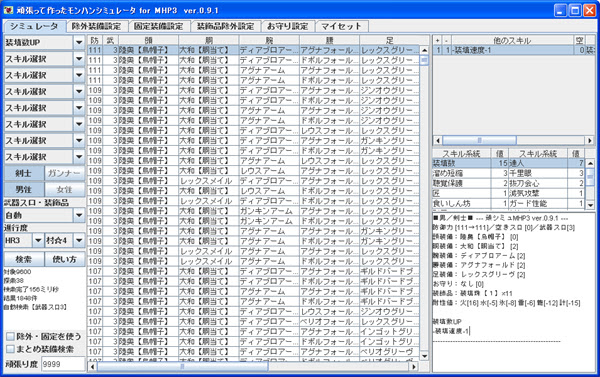The height and width of the screenshot is (377, 600).
Task: Choose the 男性 gender toggle
Action: point(24,189)
